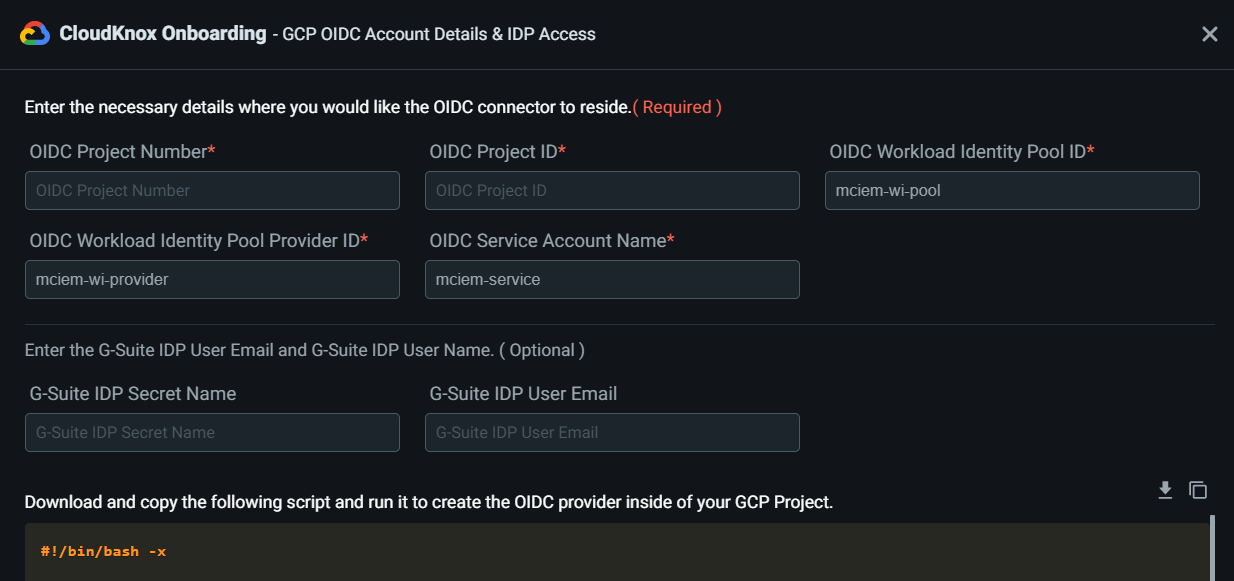This screenshot has height=581, width=1234.
Task: Click the G-Suite IDP Secret Name input
Action: (x=212, y=433)
